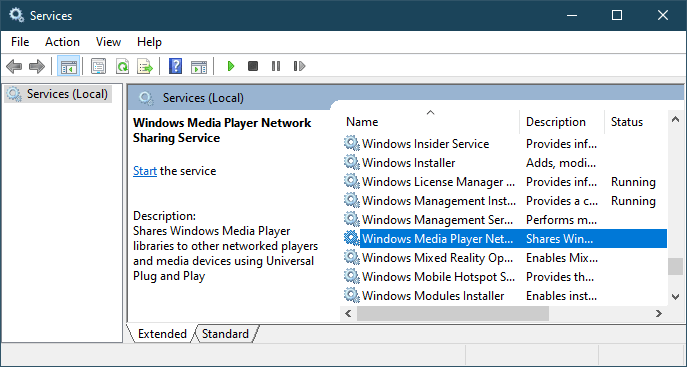
Task: Click gear icon of Windows Installer row
Action: pyautogui.click(x=351, y=162)
